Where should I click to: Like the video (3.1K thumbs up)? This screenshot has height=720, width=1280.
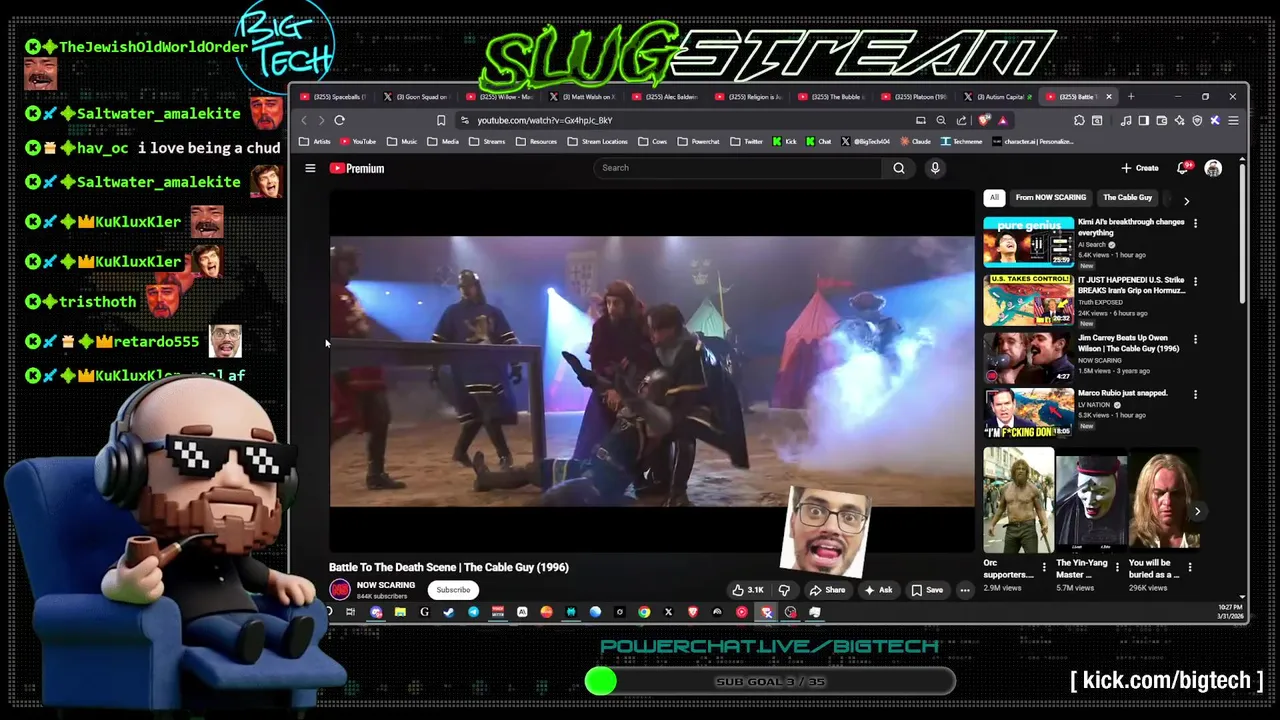click(746, 590)
